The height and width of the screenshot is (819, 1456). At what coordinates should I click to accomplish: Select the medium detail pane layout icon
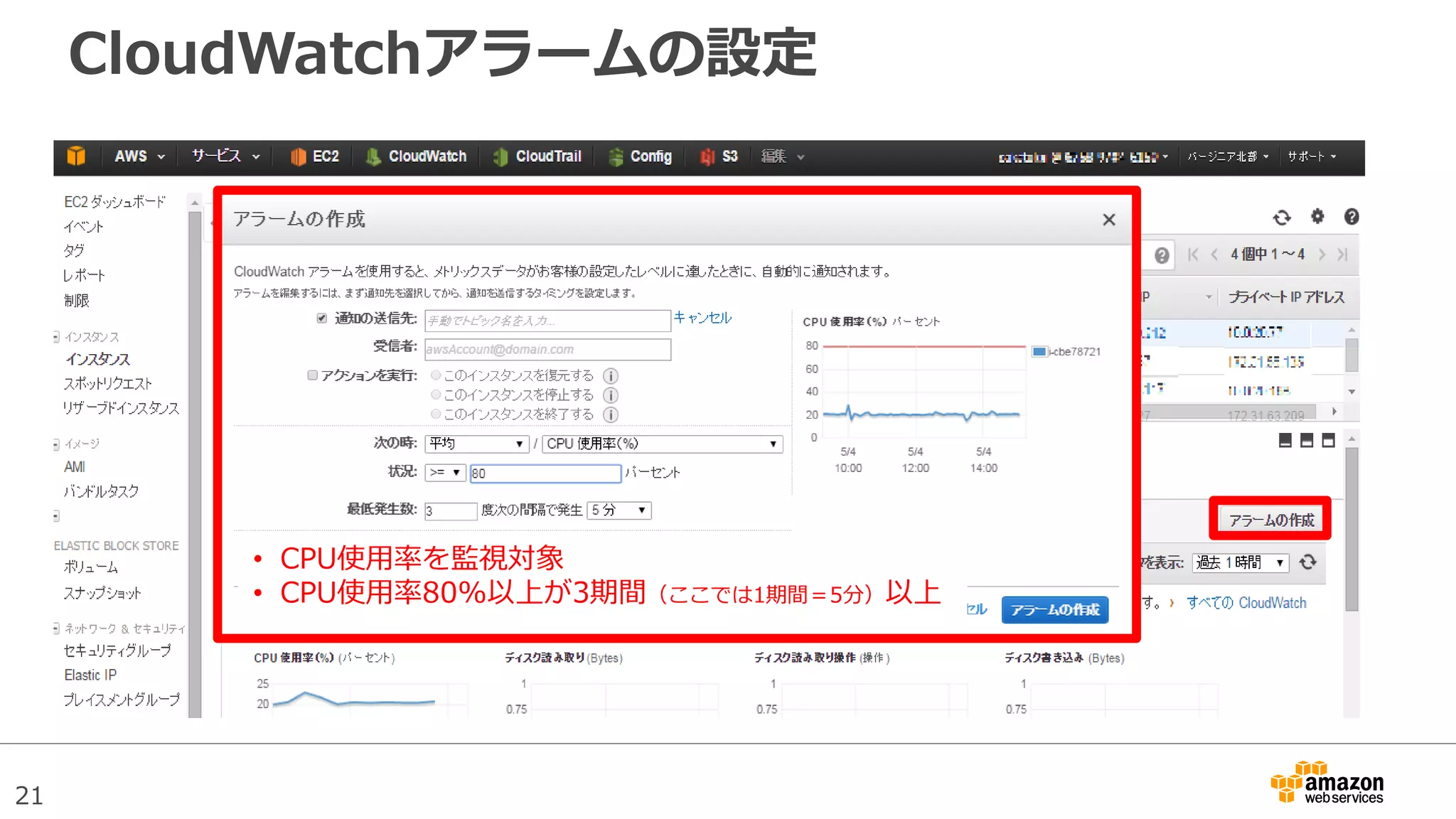tap(1307, 441)
